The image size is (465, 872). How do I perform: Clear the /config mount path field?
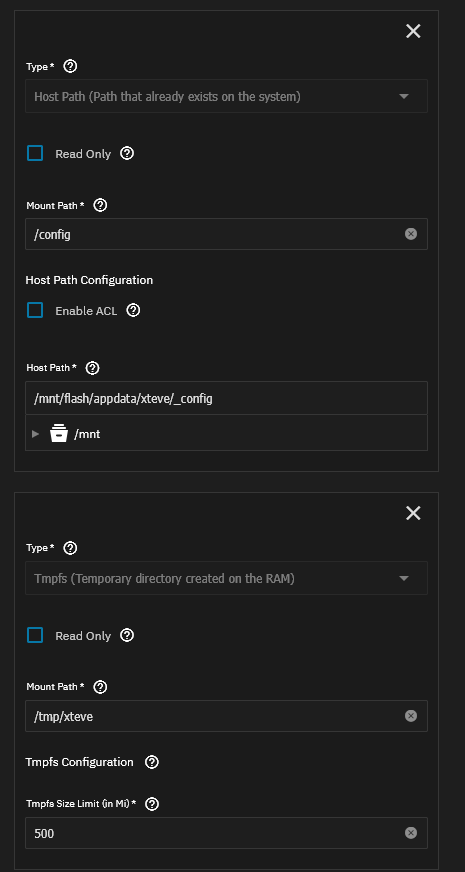click(410, 234)
